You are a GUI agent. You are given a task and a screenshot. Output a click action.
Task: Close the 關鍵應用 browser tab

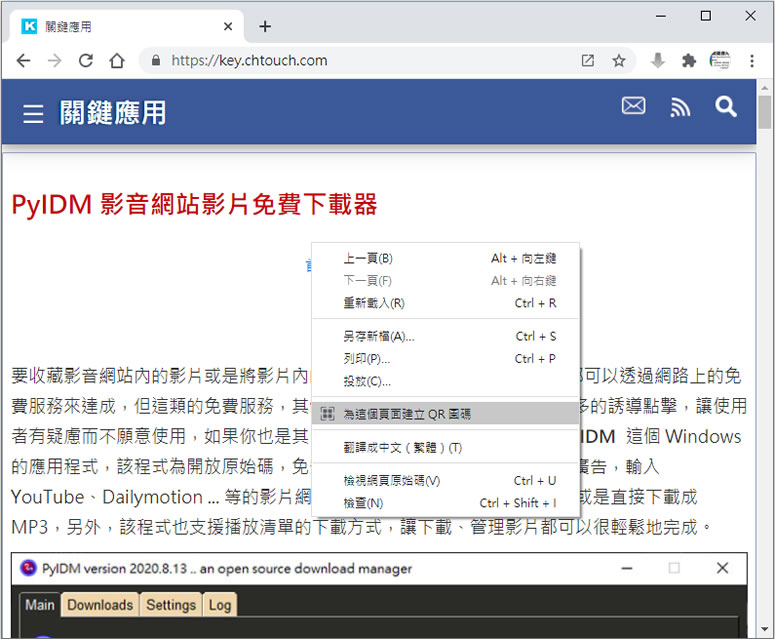(228, 26)
